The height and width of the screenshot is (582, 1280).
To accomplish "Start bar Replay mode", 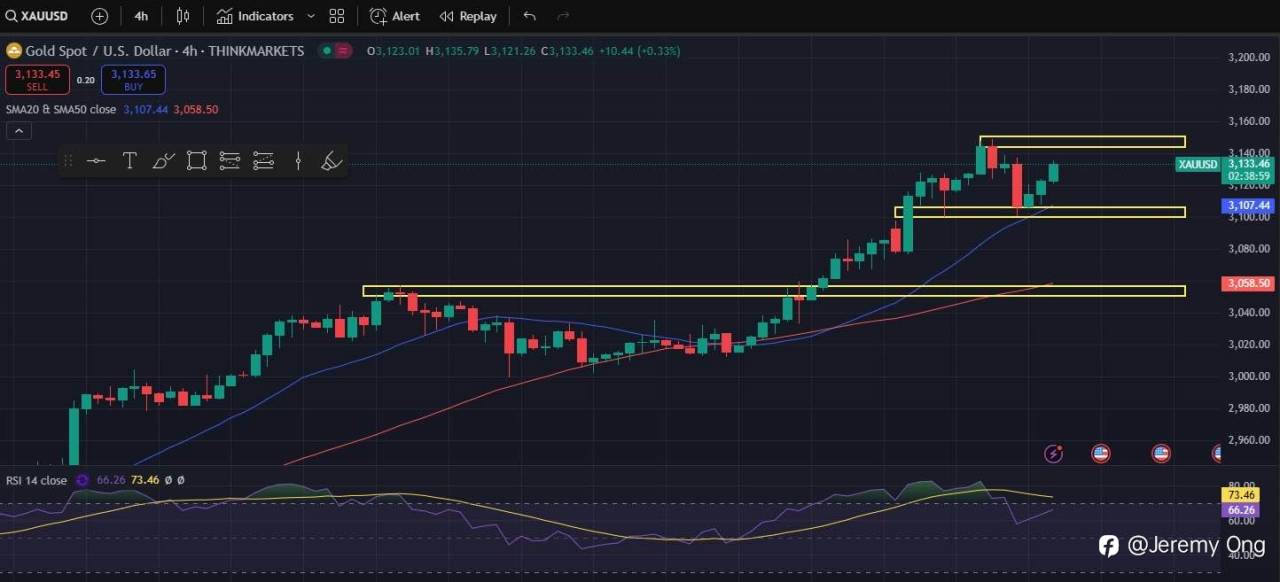I will coord(468,16).
